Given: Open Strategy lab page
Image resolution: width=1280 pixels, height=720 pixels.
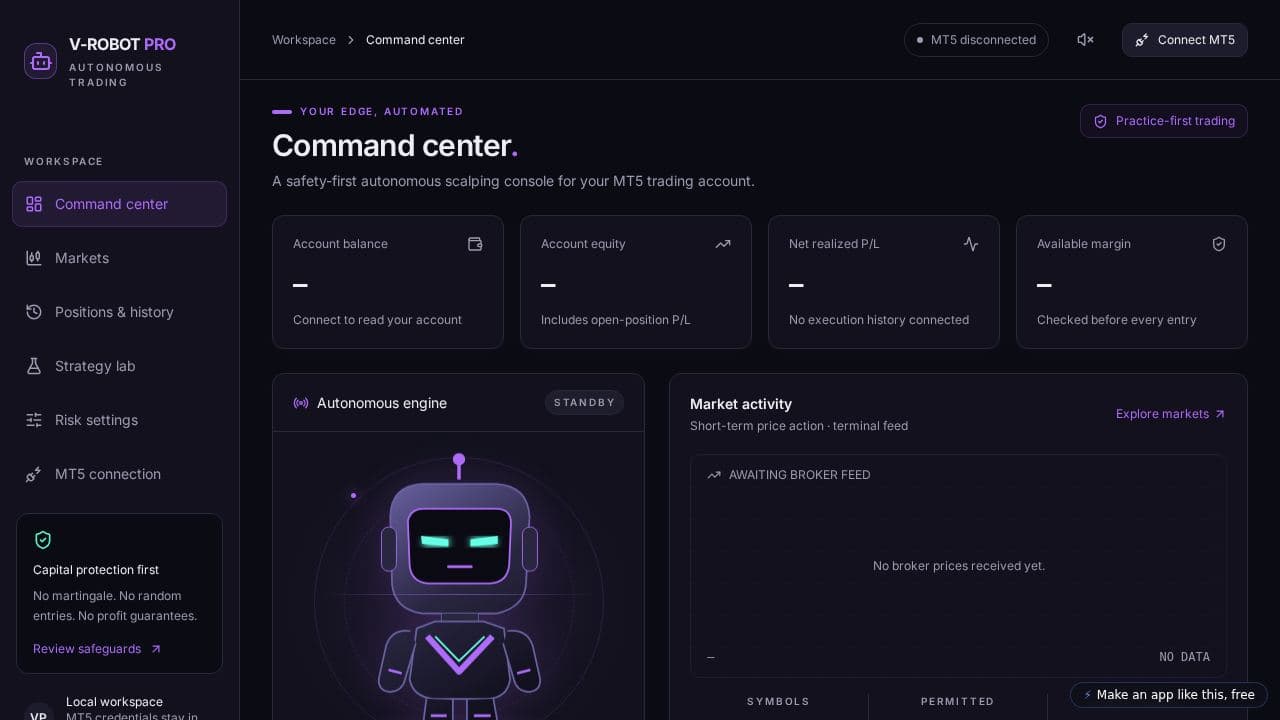Looking at the screenshot, I should (119, 366).
